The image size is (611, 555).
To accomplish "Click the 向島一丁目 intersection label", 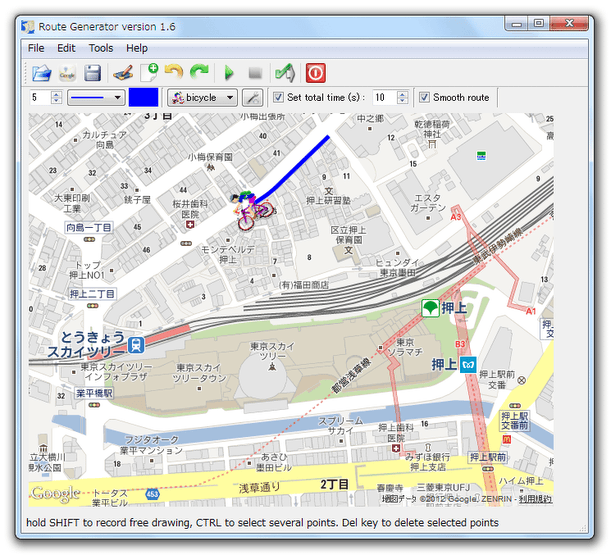I will (x=89, y=228).
